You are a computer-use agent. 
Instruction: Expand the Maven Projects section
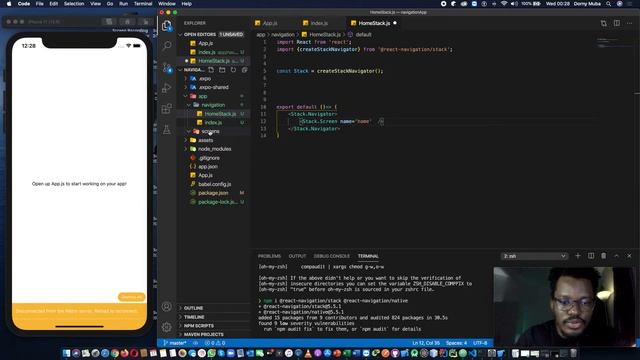click(x=203, y=335)
